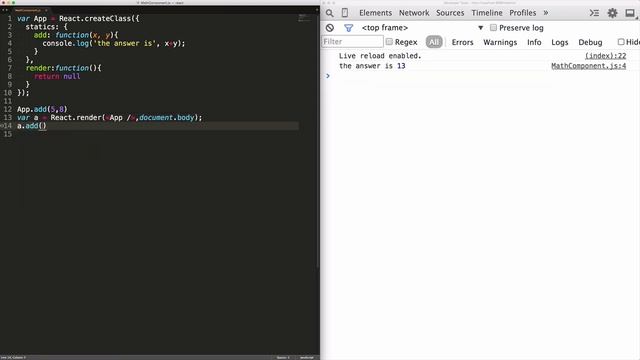Screen dimensions: 640x360
Task: Click the a.add() code line 14
Action: pos(32,126)
